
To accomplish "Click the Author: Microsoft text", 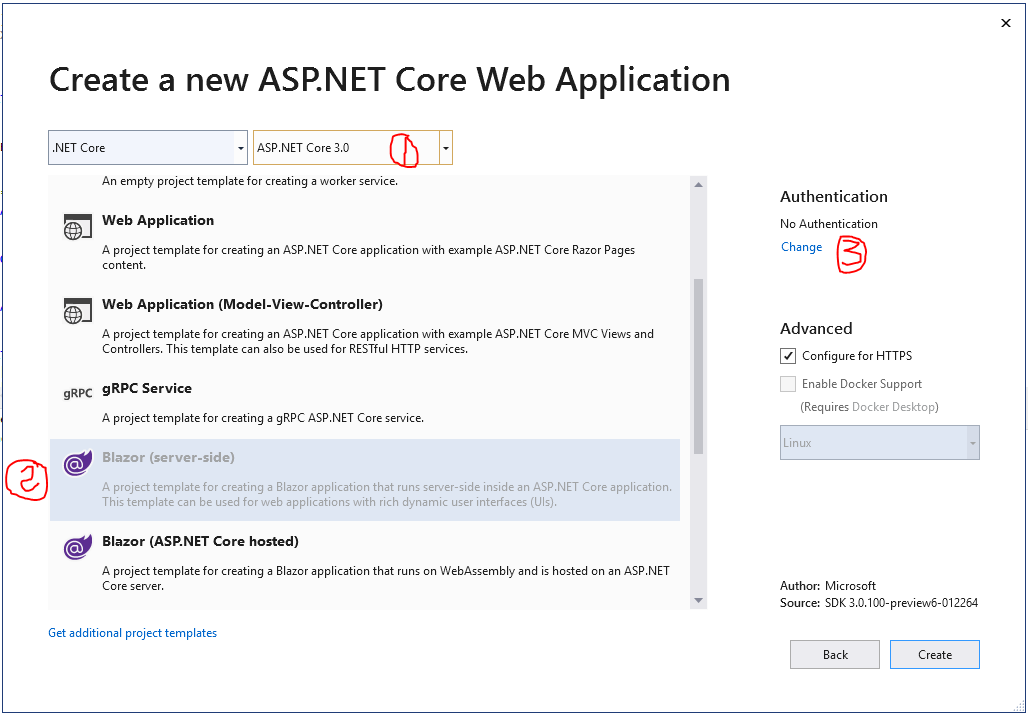I will pos(827,585).
